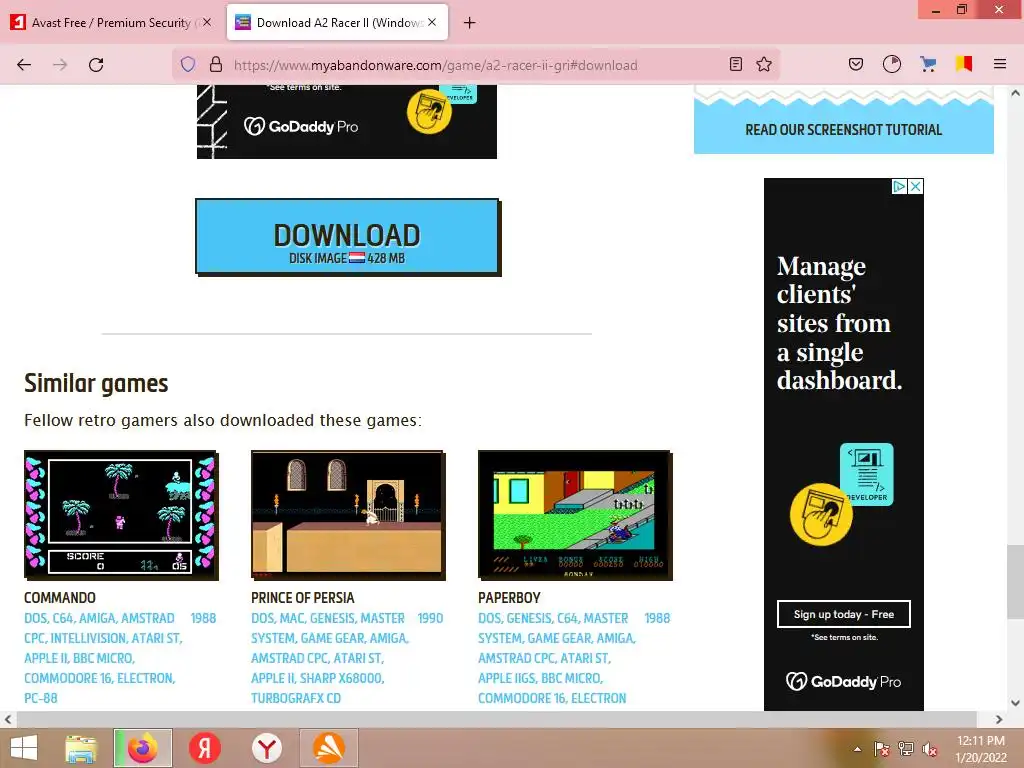Click the year 1990 next to Prince of Persia
This screenshot has height=768, width=1024.
pos(430,618)
